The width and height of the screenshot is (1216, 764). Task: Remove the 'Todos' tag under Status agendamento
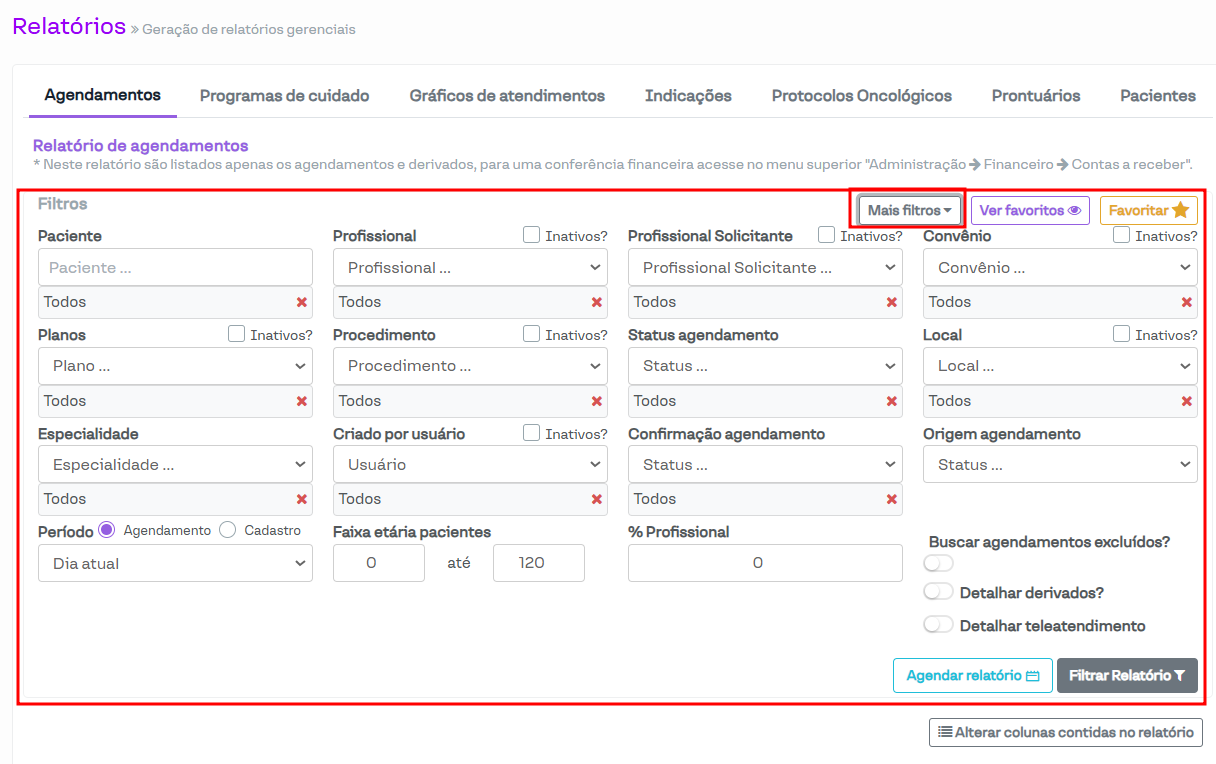[892, 401]
